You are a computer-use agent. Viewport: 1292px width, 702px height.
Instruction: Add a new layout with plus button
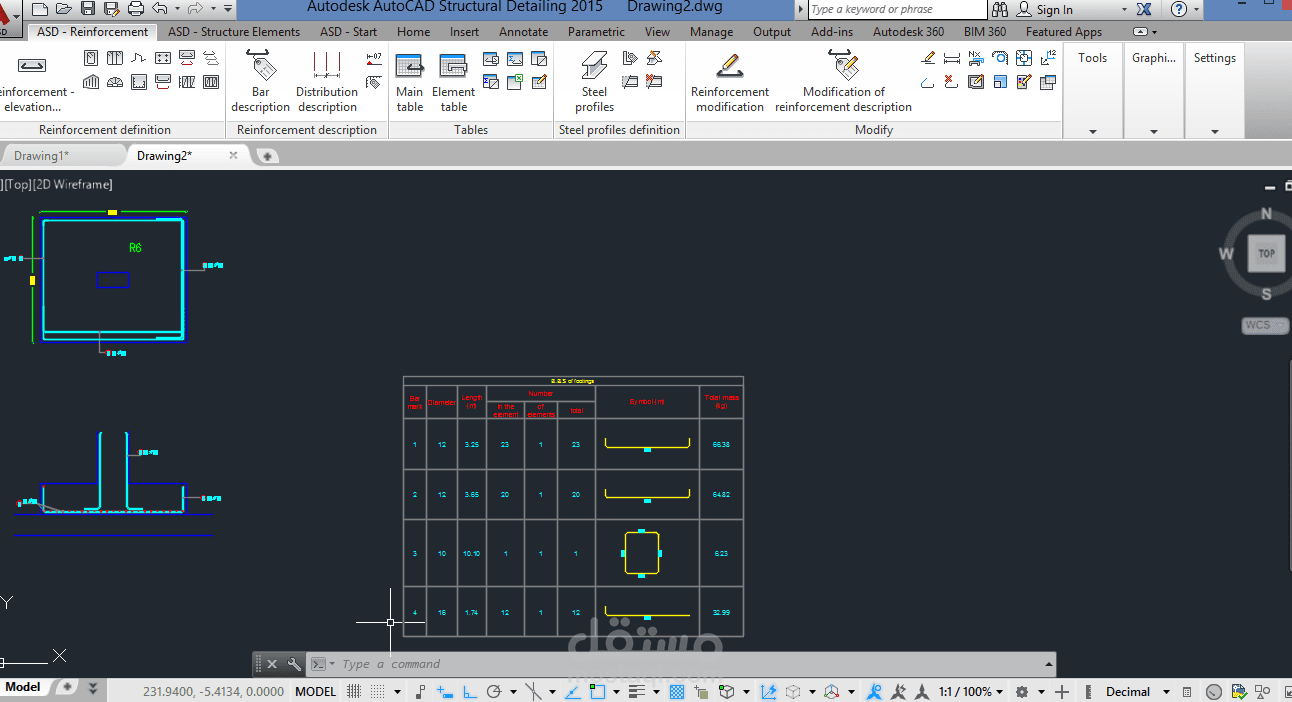click(67, 687)
